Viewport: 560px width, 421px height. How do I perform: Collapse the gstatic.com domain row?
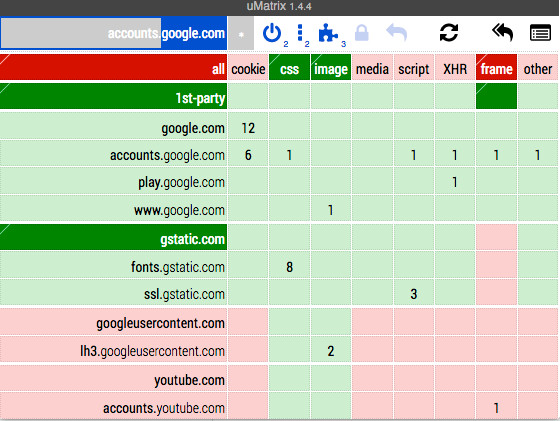113,237
